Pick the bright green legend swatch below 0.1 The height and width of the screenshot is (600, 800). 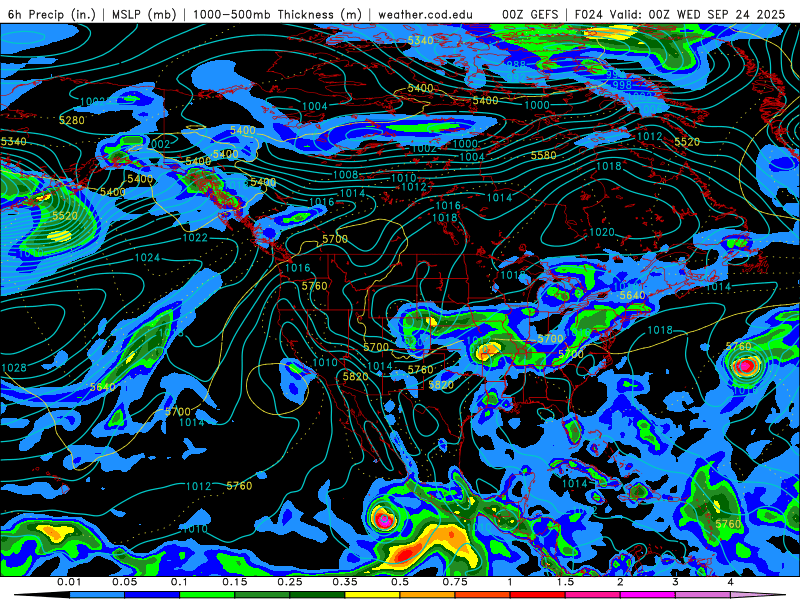[x=207, y=595]
